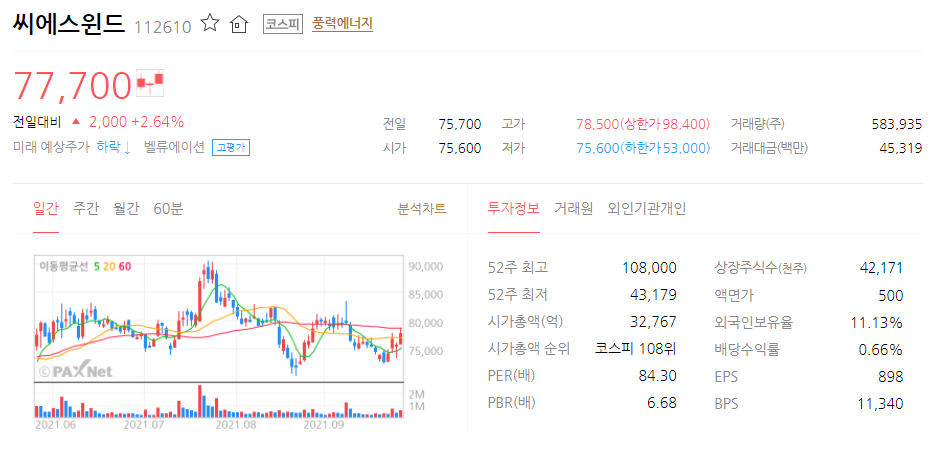Click the 액면가 value 500

891,295
